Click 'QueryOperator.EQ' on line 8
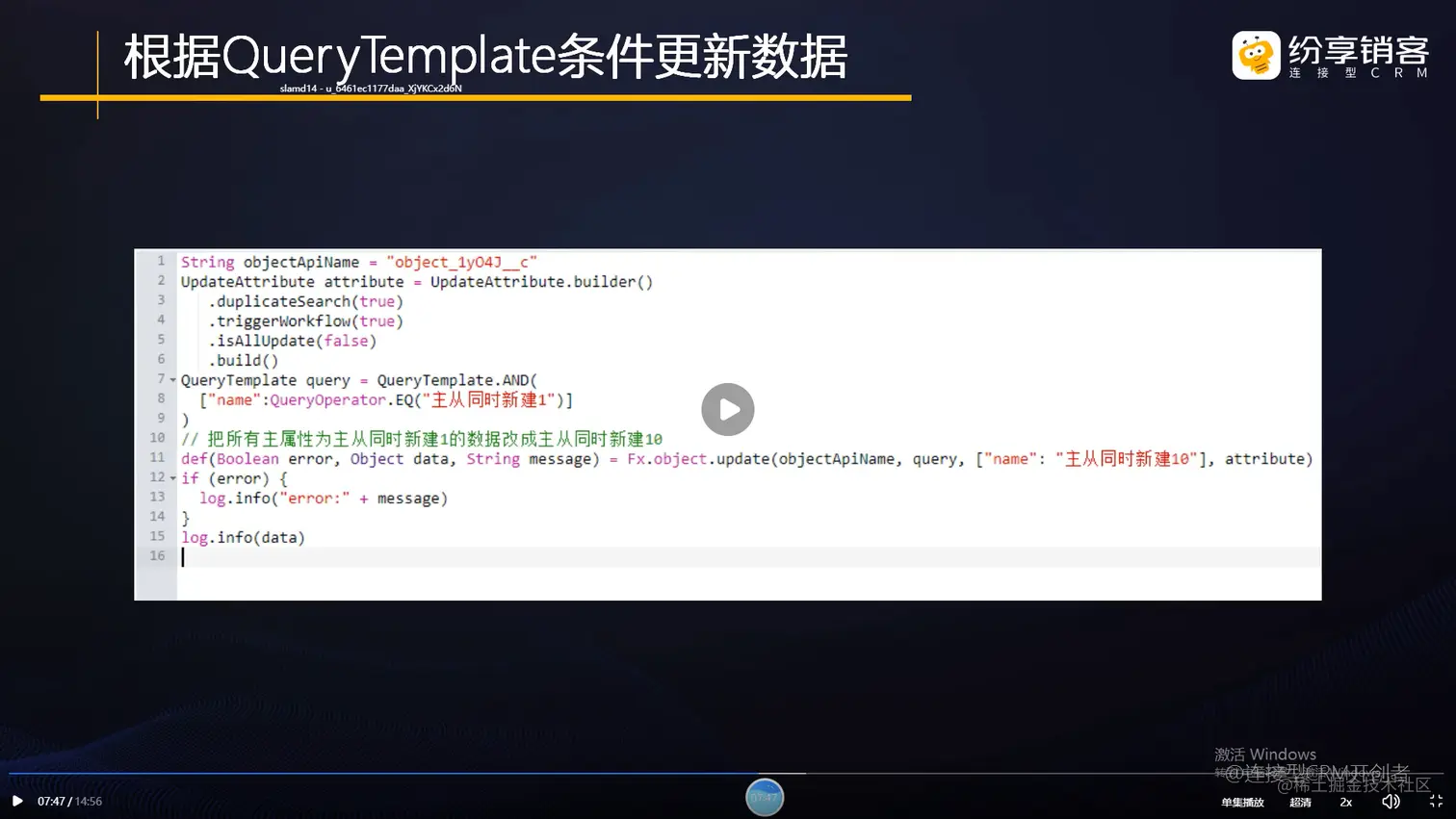 tap(341, 399)
